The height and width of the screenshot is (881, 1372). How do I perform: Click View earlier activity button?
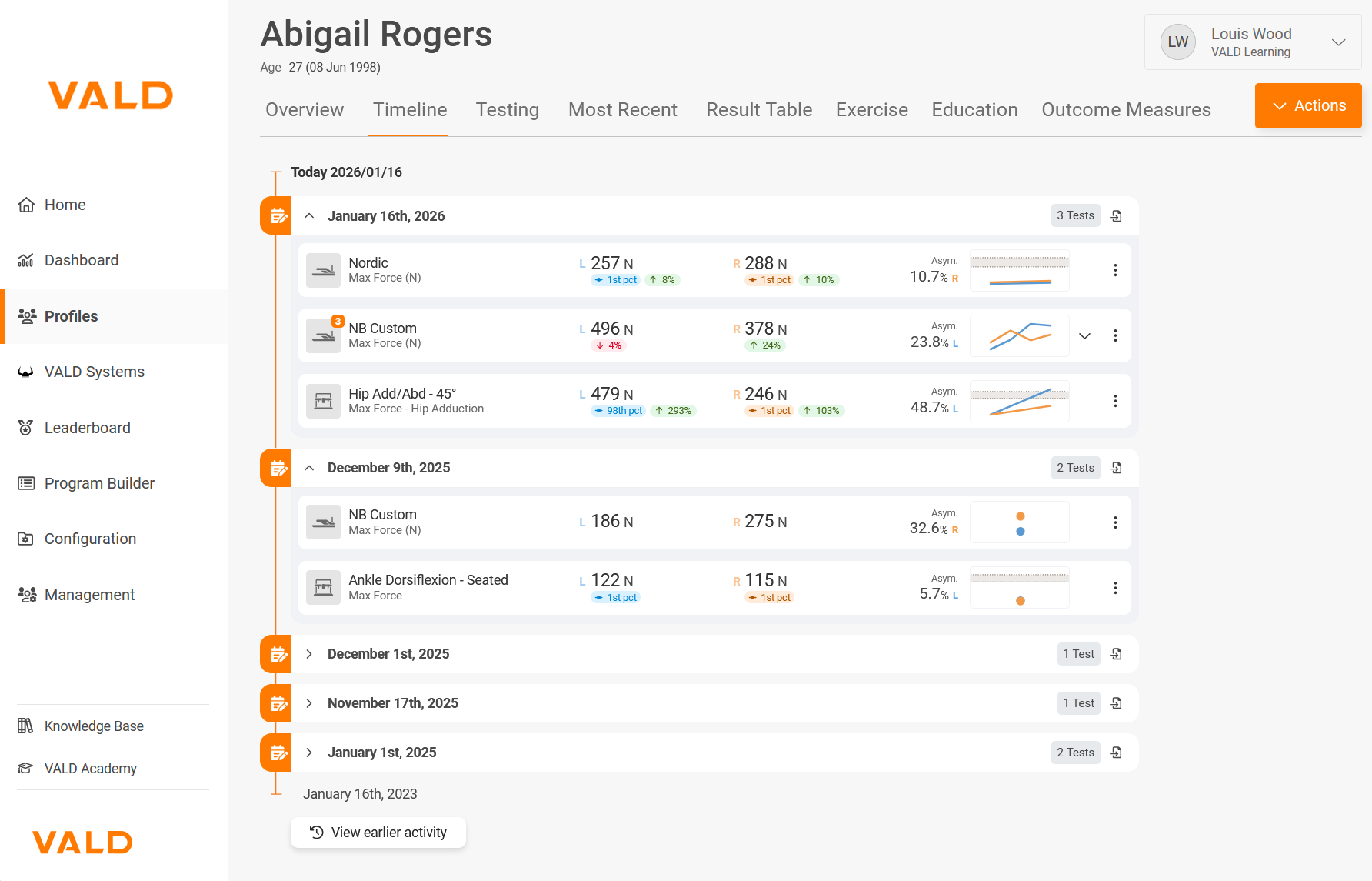click(x=378, y=833)
